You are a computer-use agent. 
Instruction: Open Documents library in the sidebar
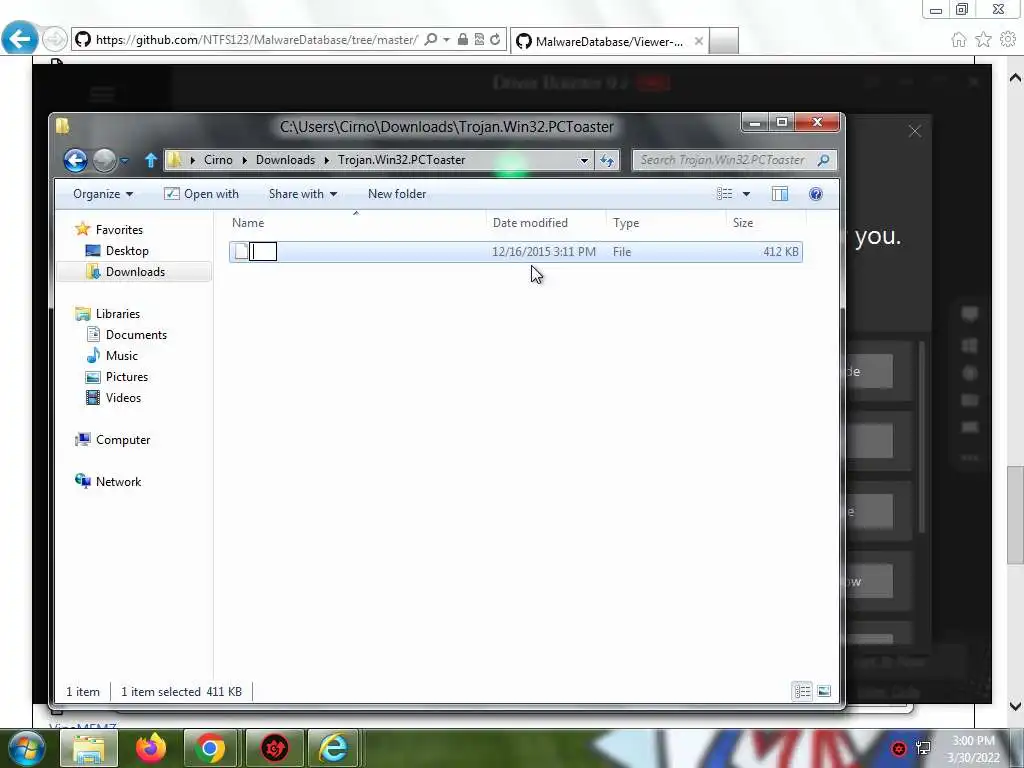pos(136,335)
